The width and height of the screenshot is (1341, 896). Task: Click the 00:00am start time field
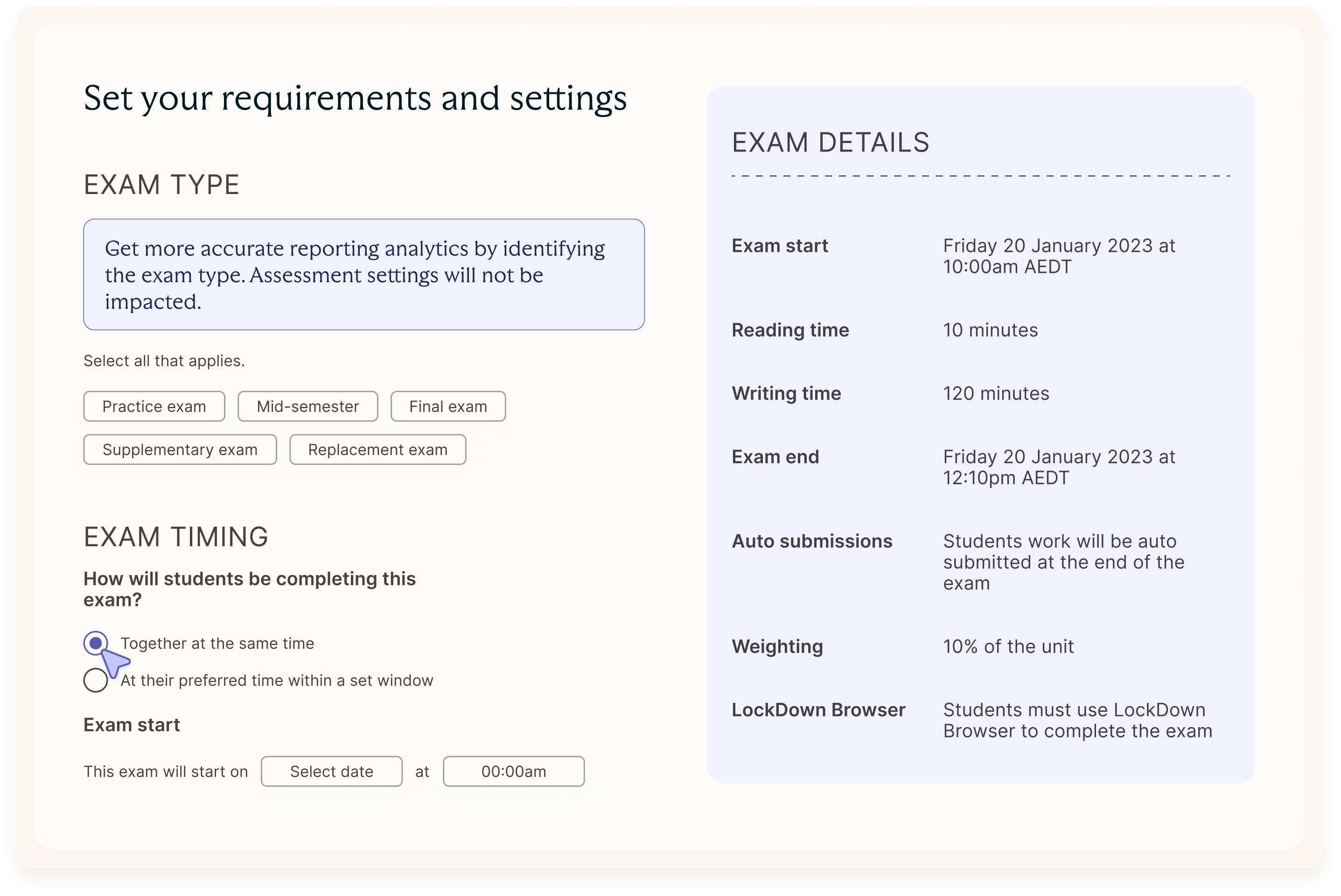pyautogui.click(x=514, y=771)
